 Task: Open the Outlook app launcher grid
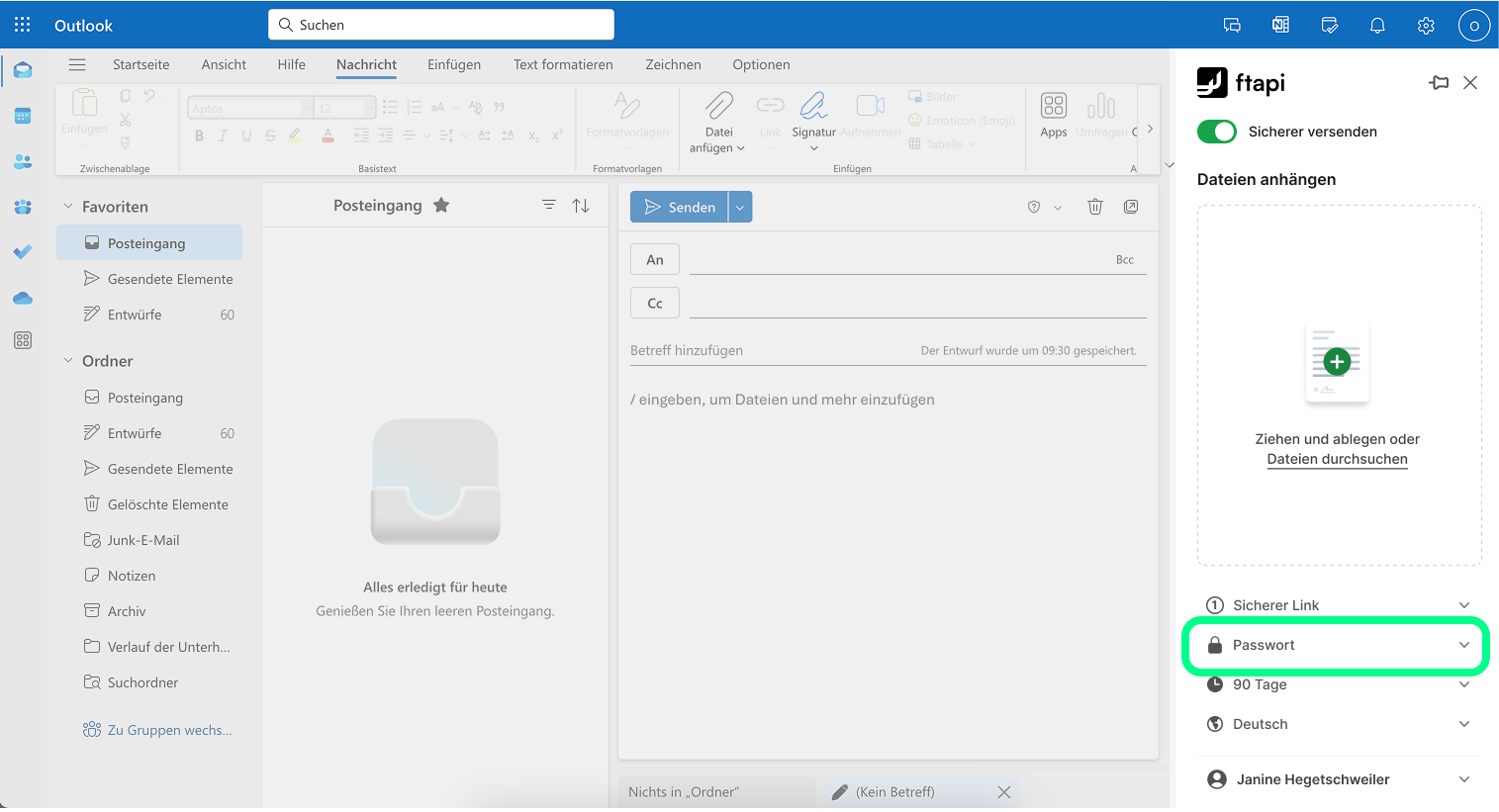[x=23, y=25]
